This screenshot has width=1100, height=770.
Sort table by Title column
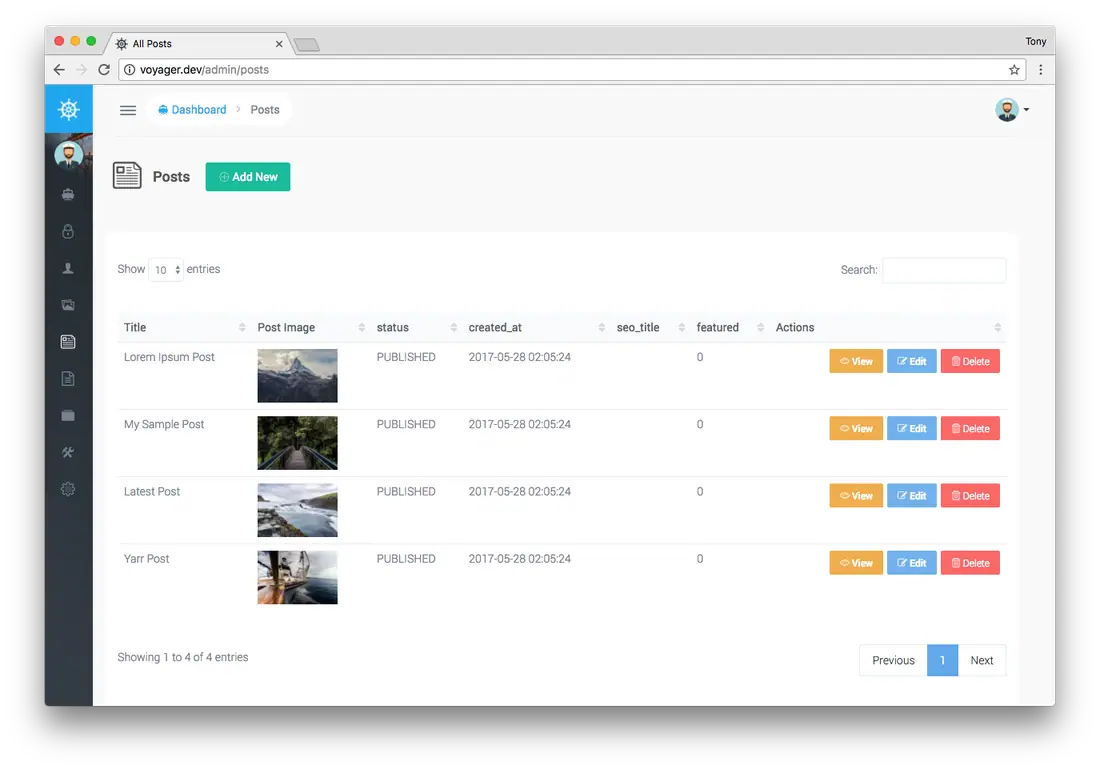[x=185, y=327]
